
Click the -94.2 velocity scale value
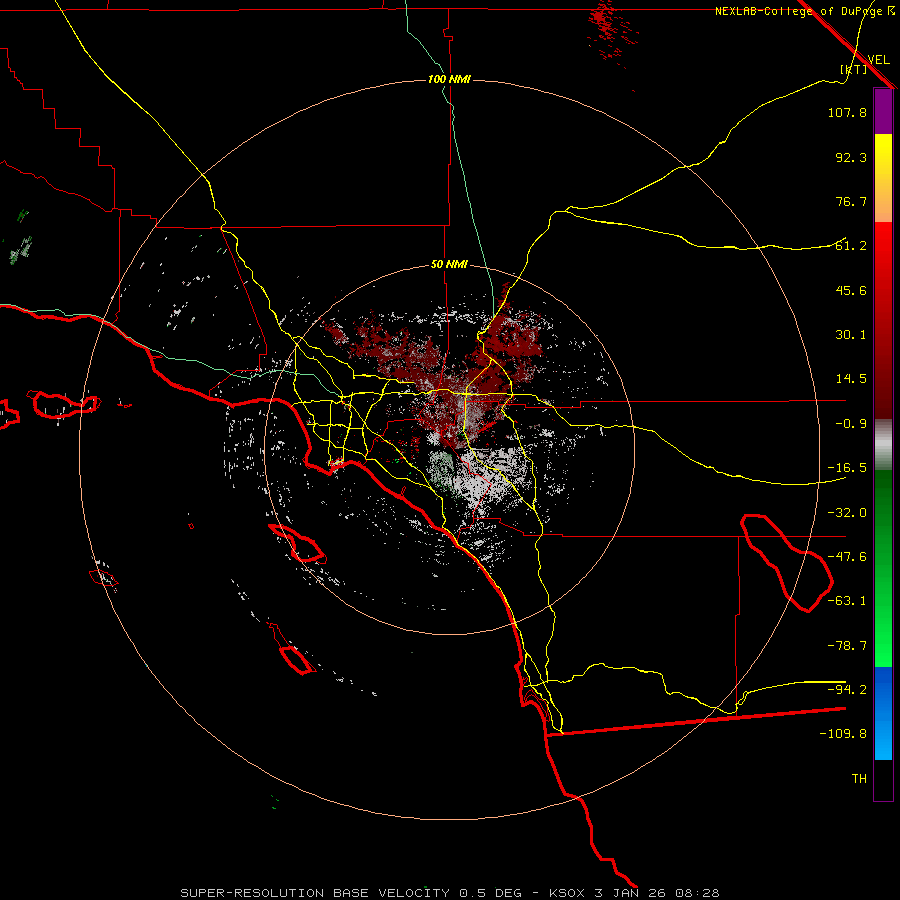point(847,689)
